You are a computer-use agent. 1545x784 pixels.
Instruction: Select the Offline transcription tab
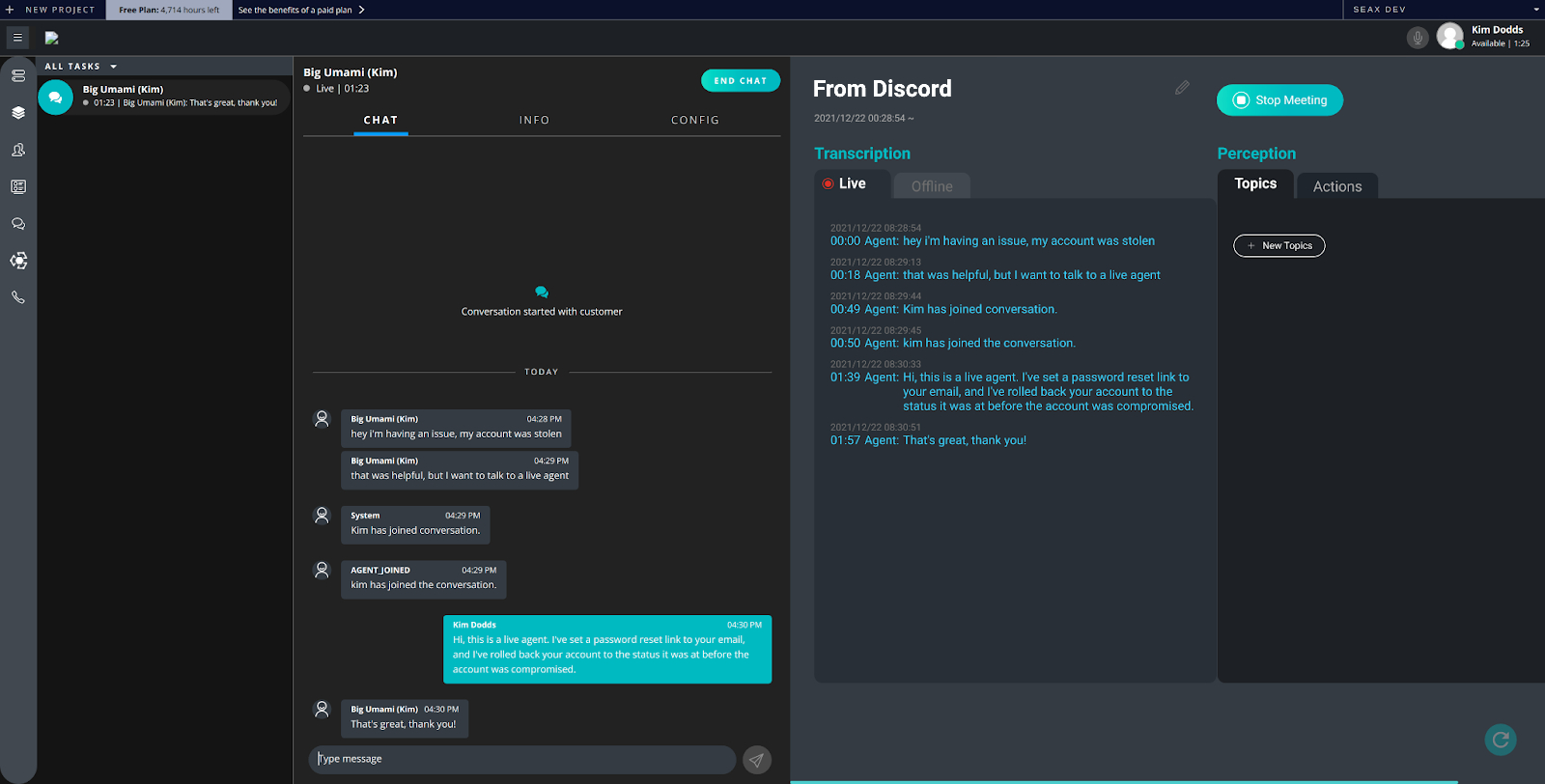click(x=932, y=186)
